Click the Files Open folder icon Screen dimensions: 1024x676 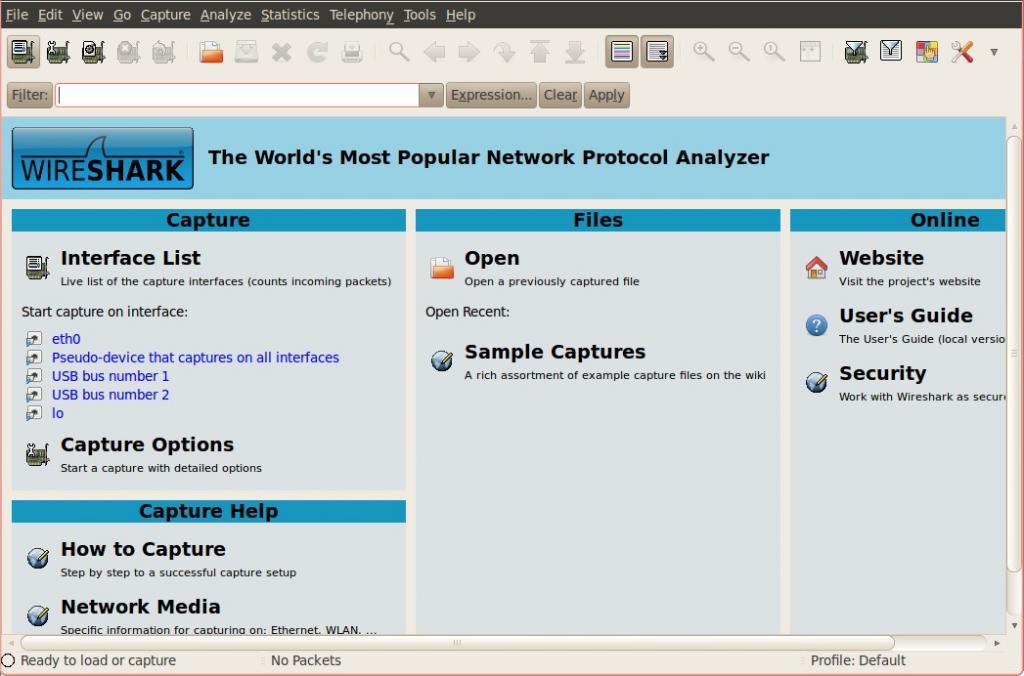pyautogui.click(x=442, y=268)
